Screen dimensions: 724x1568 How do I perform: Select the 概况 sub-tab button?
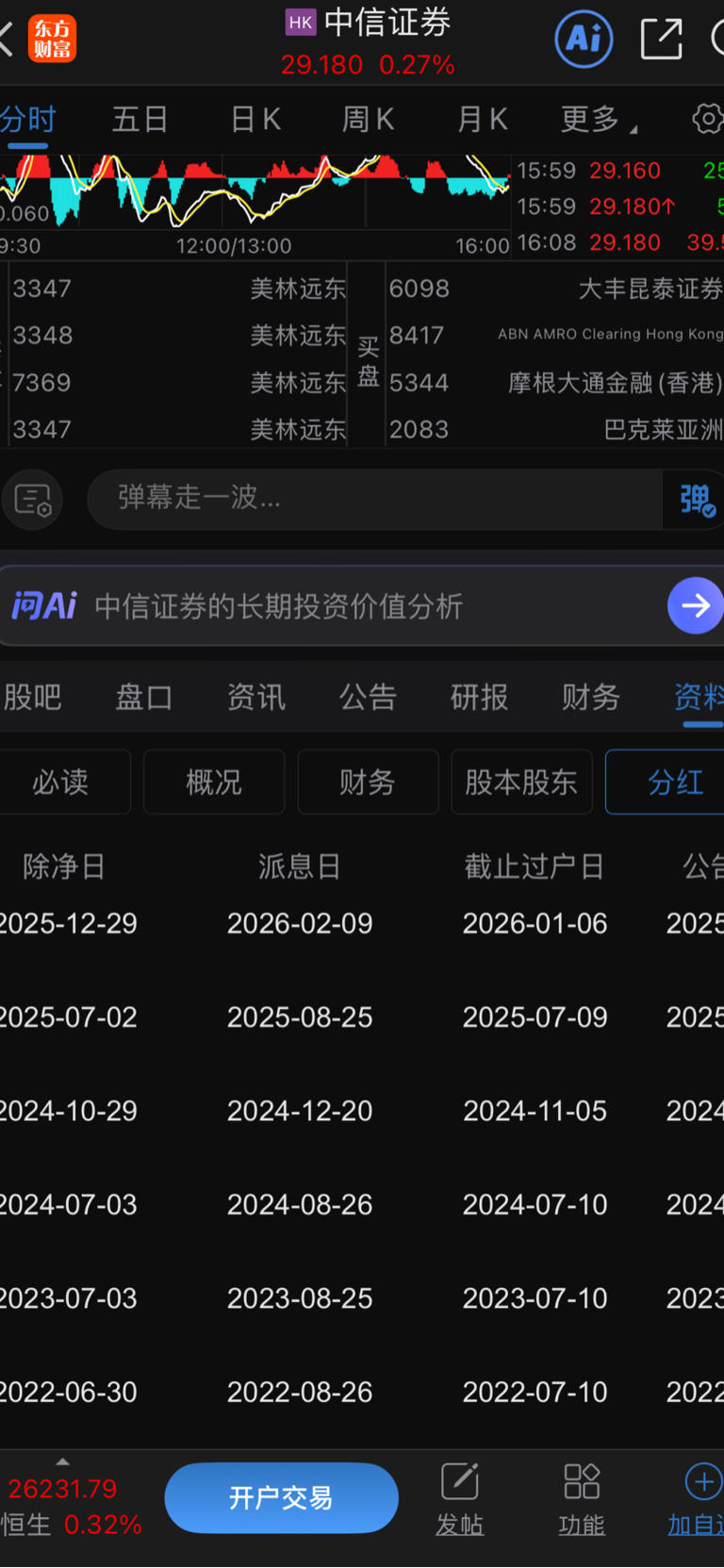[x=214, y=782]
